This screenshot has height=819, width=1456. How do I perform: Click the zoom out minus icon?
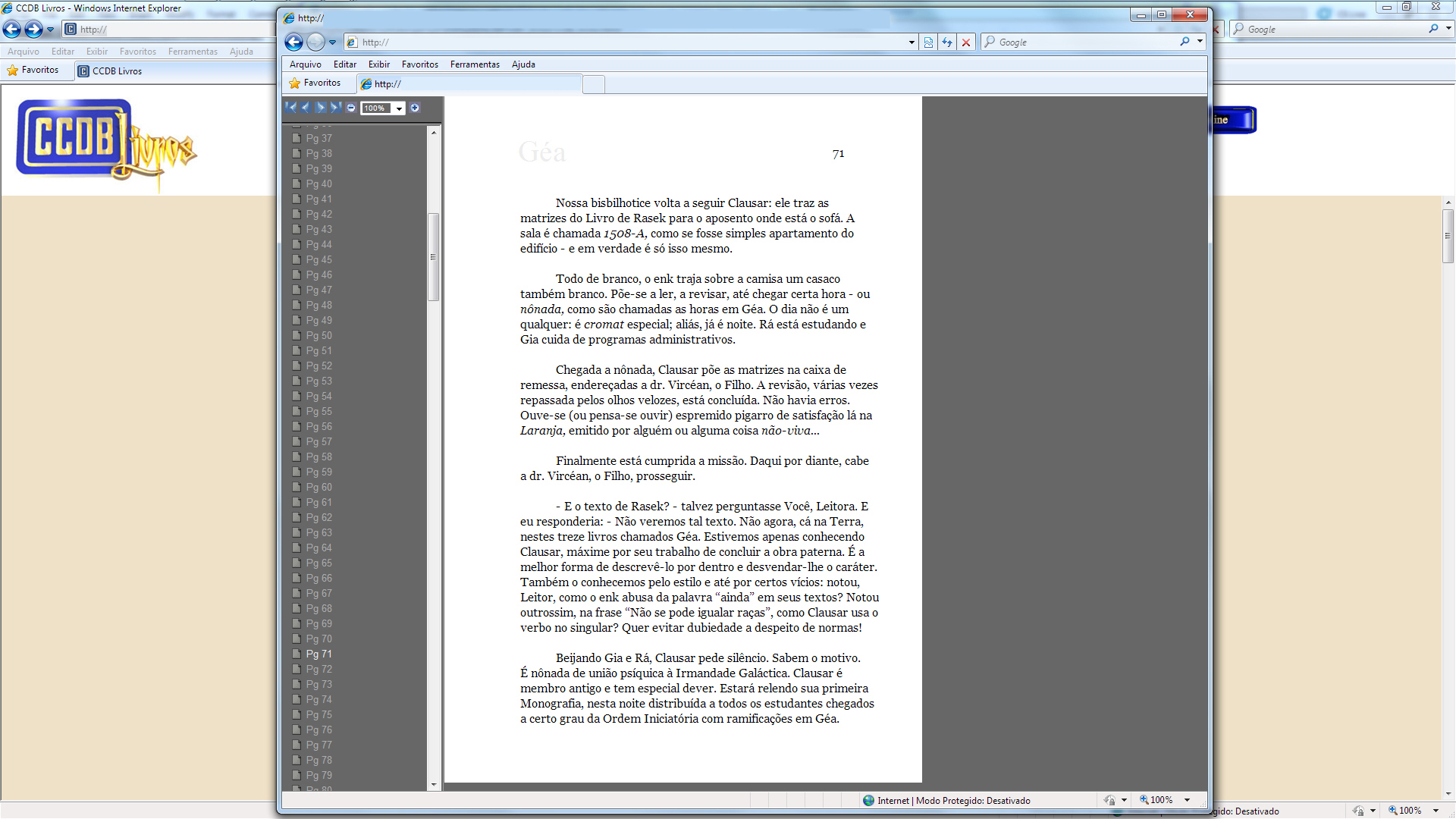[351, 108]
